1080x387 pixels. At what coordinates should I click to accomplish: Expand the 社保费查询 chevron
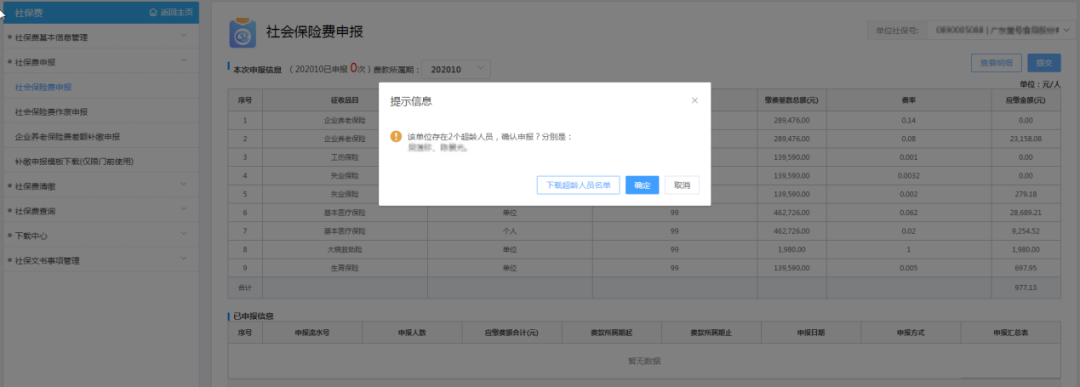tap(183, 210)
